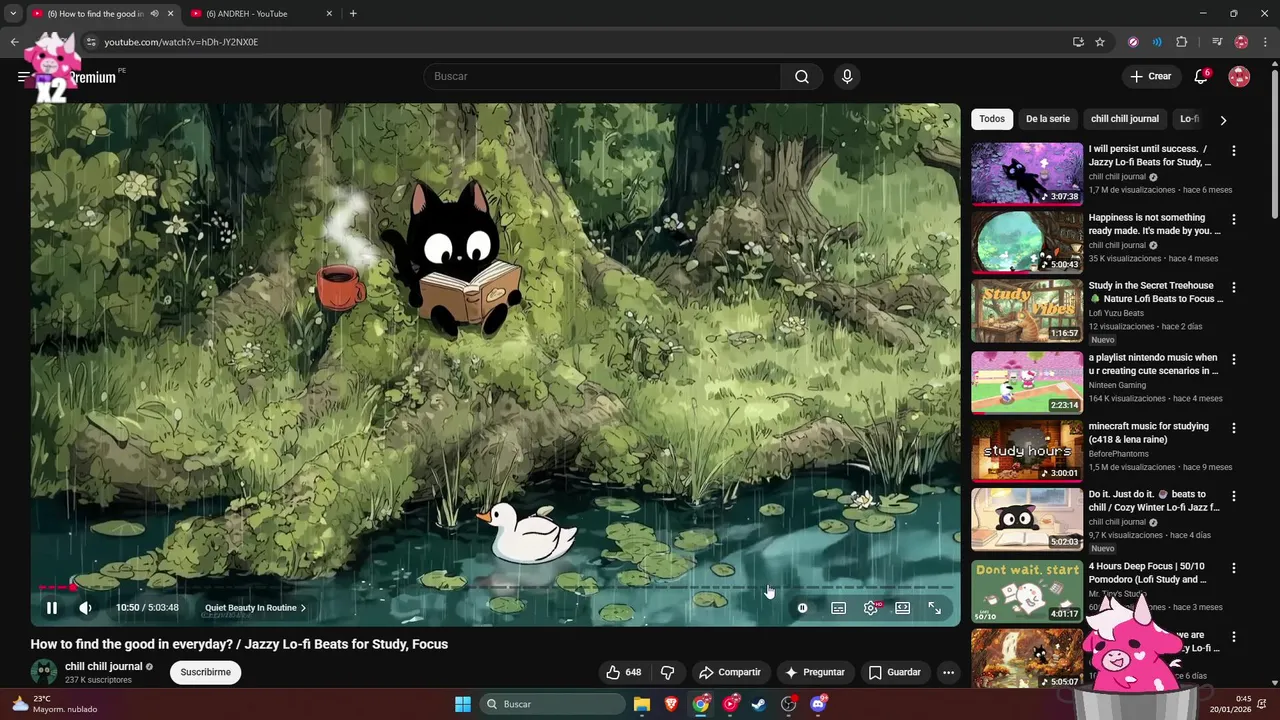1280x720 pixels.
Task: Open Steam from the taskbar
Action: [x=759, y=704]
